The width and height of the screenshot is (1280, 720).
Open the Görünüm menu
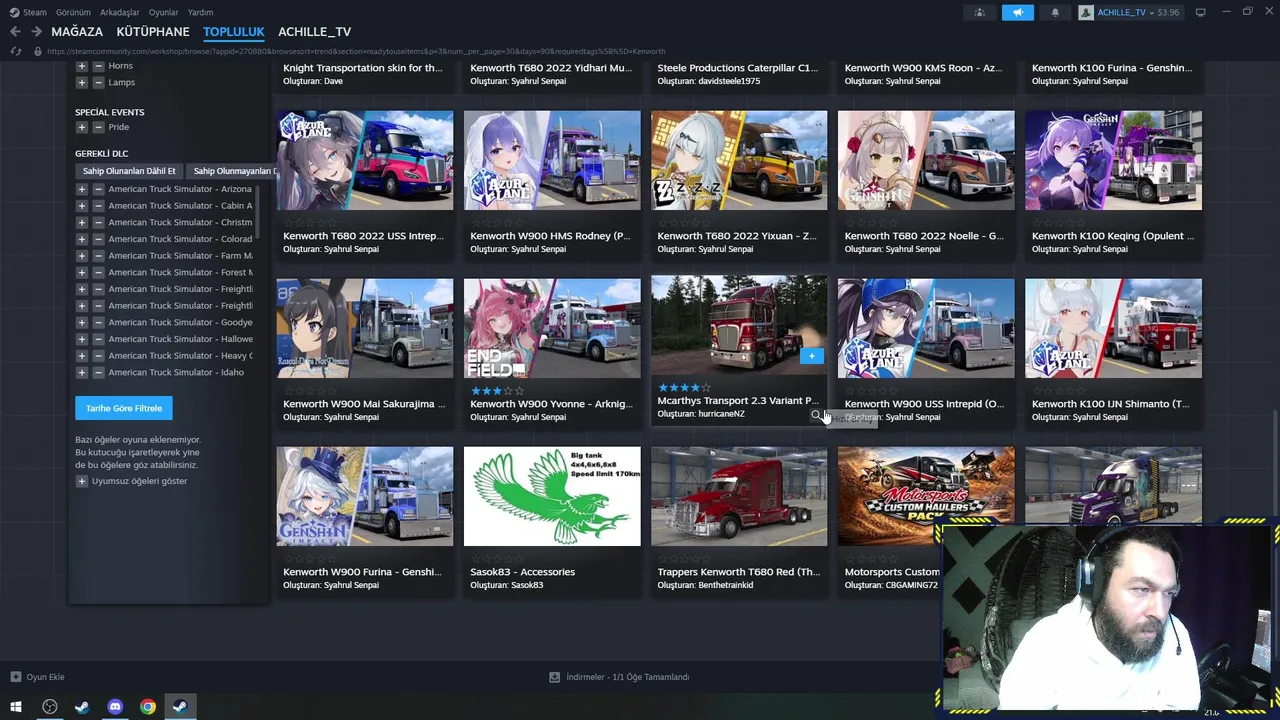(x=73, y=12)
